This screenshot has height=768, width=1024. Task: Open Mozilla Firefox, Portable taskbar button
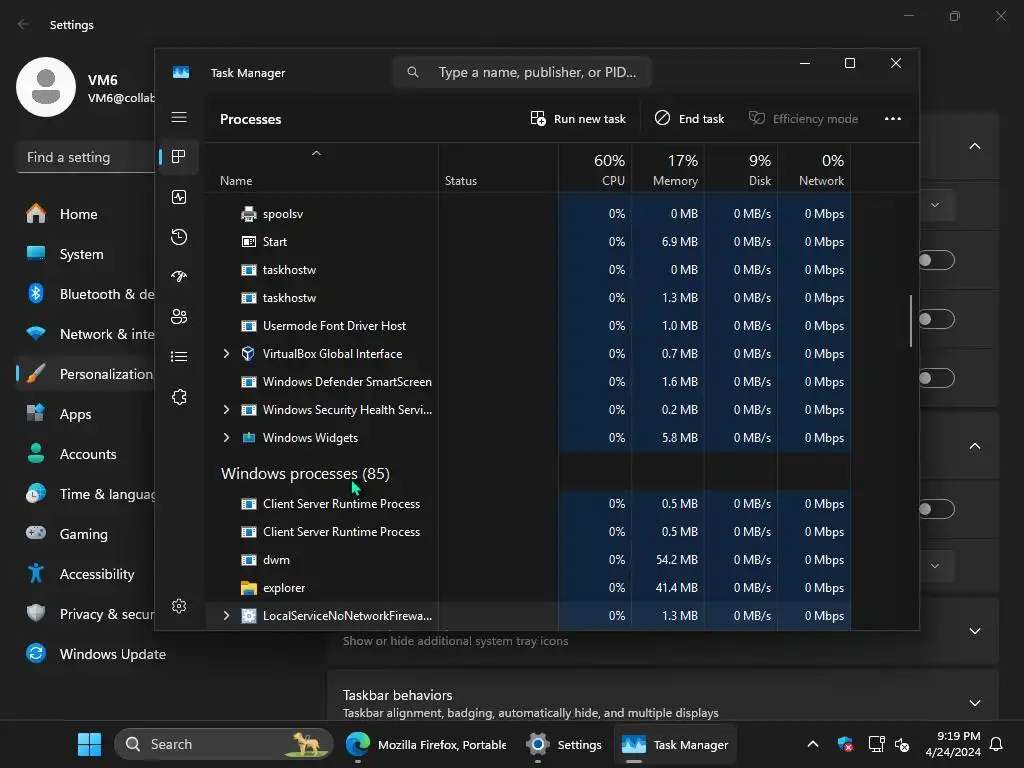(427, 744)
